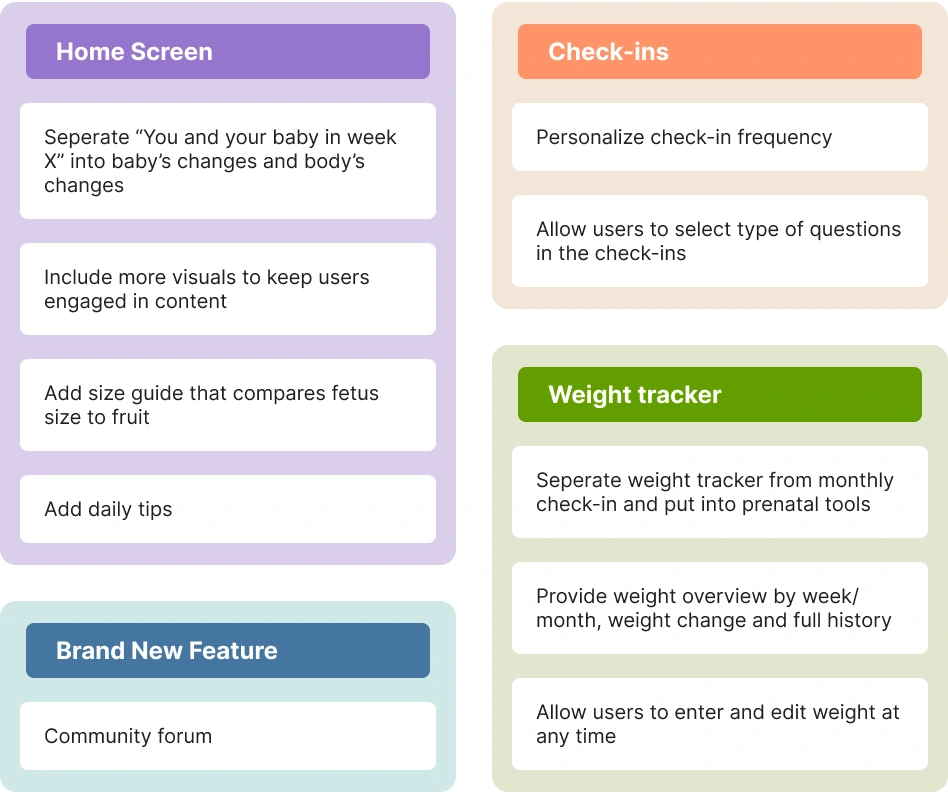Click the separate weight tracker card
Viewport: 948px width, 792px height.
(719, 492)
